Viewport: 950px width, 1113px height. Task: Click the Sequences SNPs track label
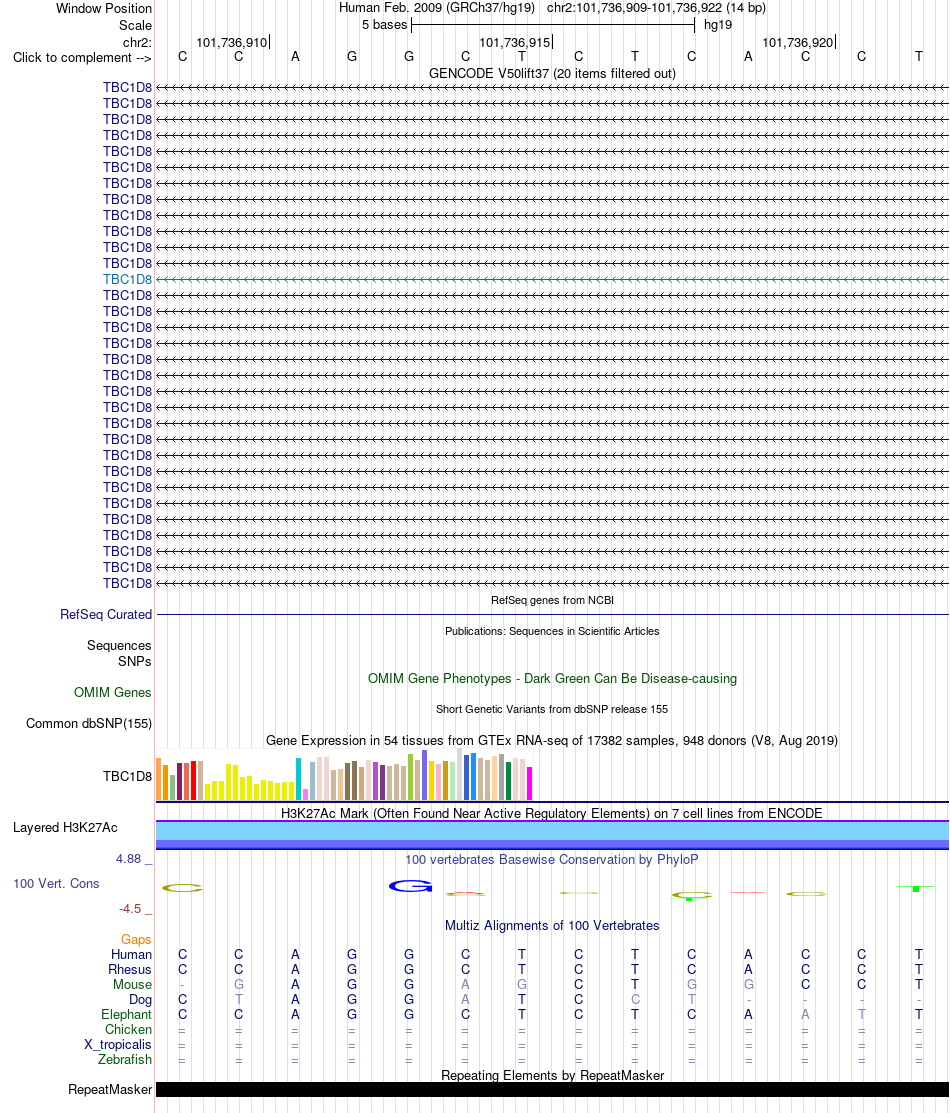tap(119, 653)
